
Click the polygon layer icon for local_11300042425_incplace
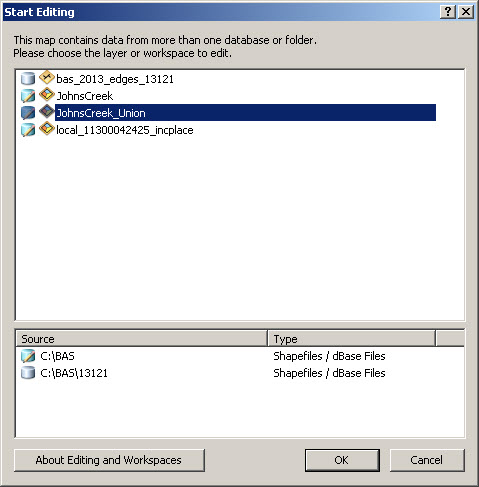(x=47, y=128)
